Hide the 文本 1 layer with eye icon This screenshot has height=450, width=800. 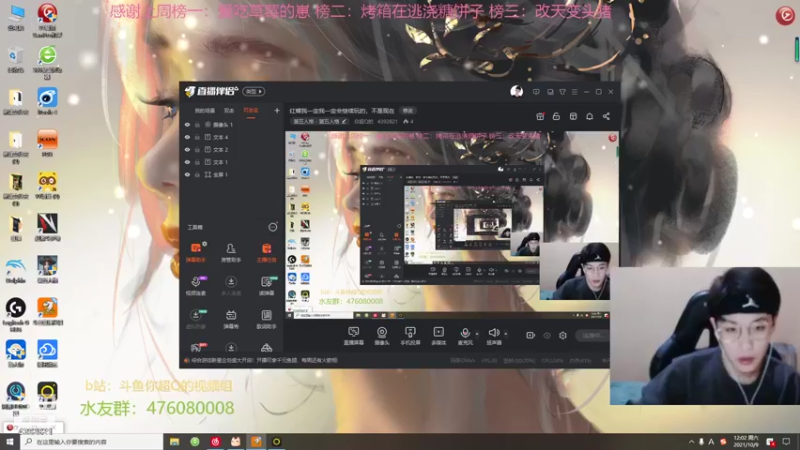187,162
